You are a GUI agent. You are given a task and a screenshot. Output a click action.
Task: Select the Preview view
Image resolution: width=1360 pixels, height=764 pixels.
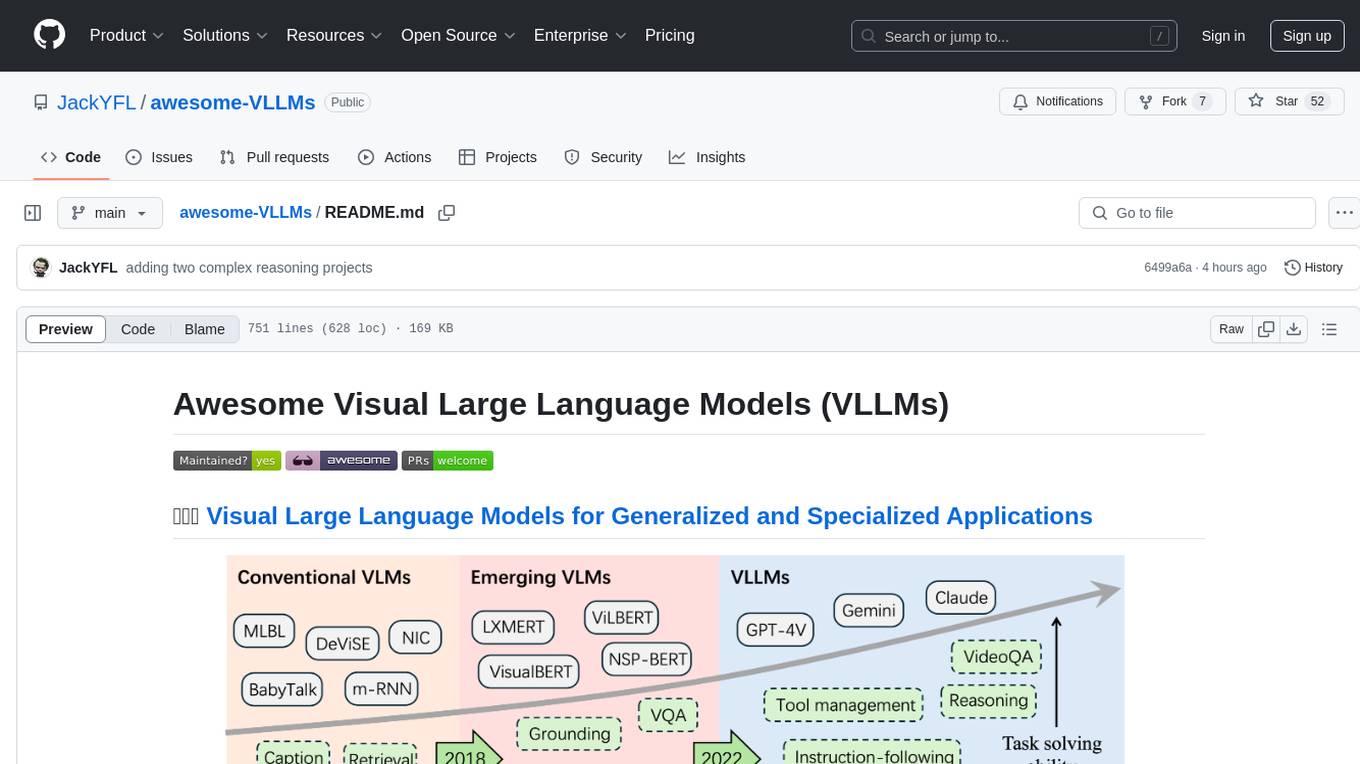pyautogui.click(x=66, y=329)
